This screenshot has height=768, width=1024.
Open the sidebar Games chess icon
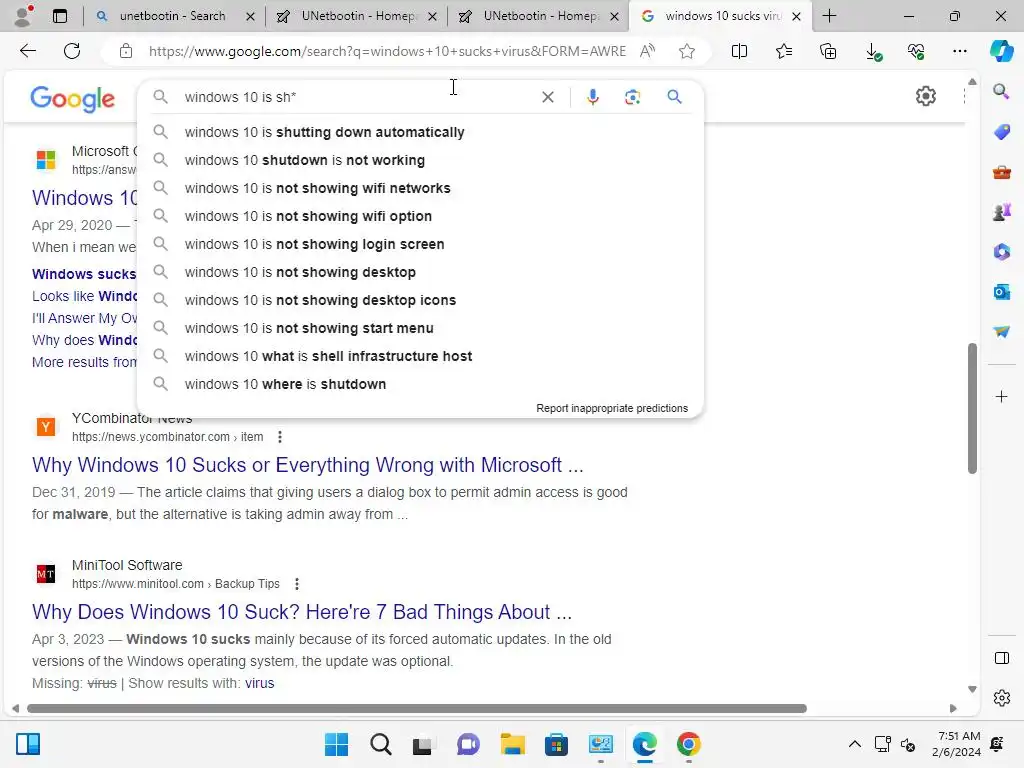(1001, 212)
